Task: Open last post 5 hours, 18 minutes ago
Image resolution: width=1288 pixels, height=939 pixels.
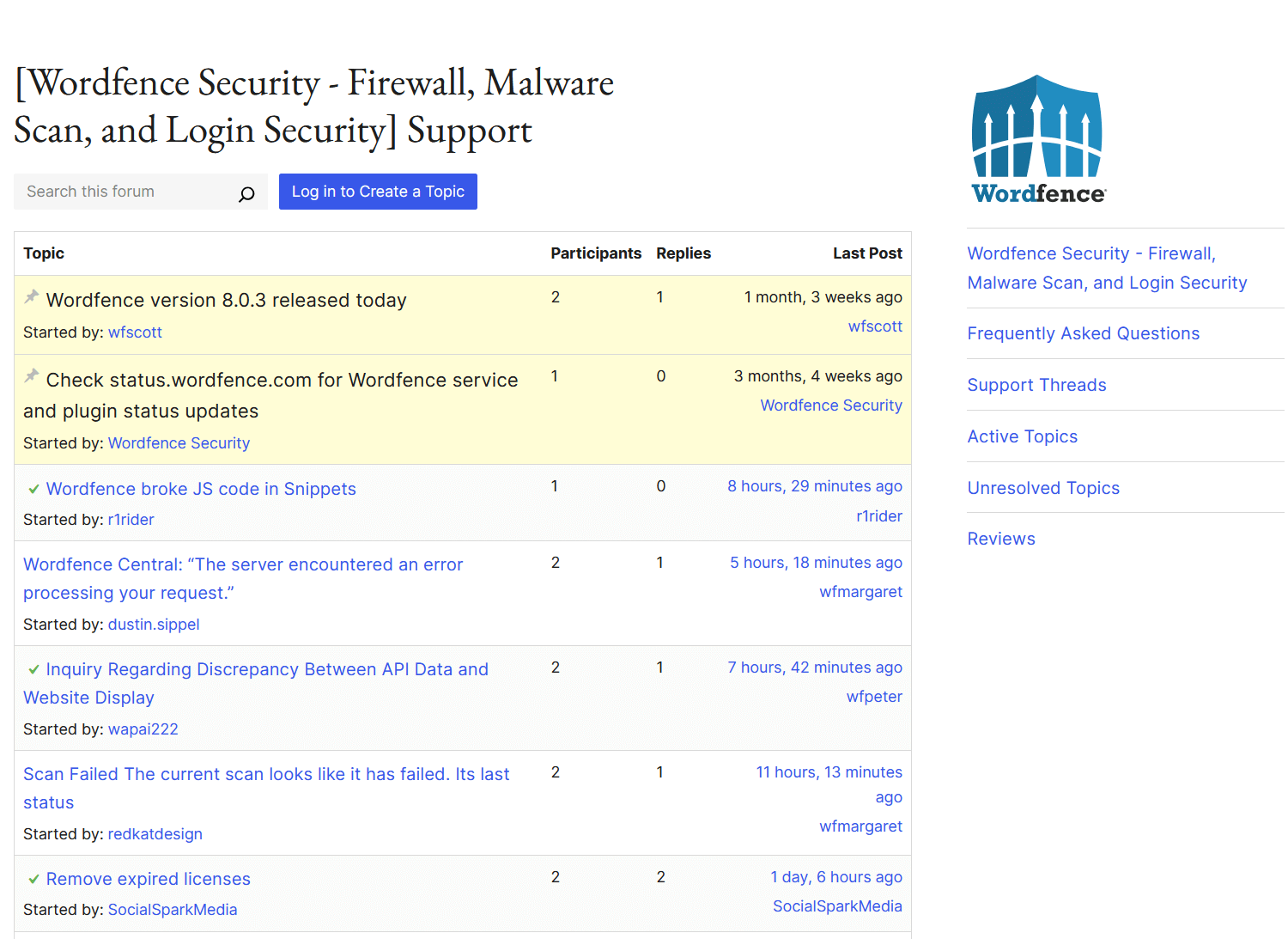Action: (x=816, y=563)
